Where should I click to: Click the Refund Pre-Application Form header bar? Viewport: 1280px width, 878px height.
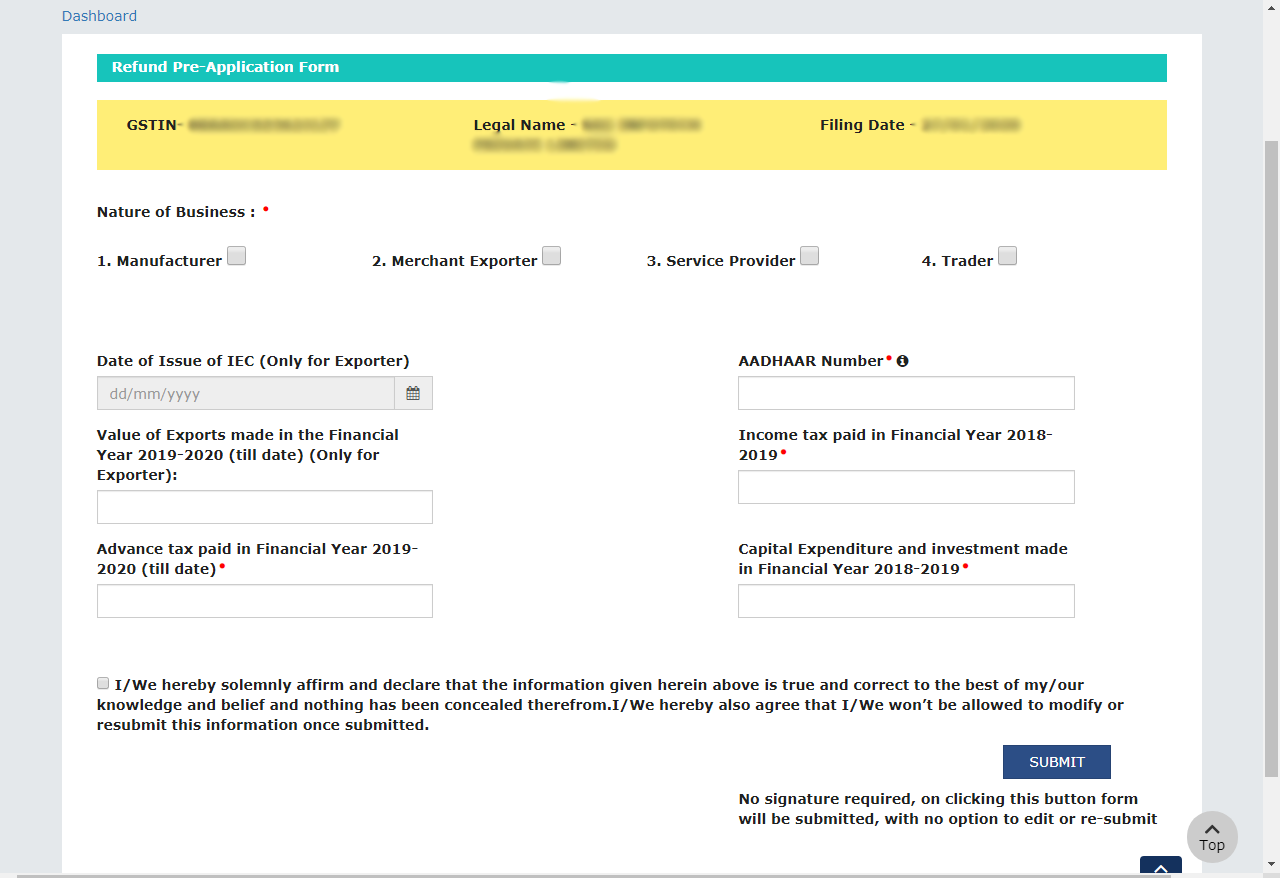(631, 68)
